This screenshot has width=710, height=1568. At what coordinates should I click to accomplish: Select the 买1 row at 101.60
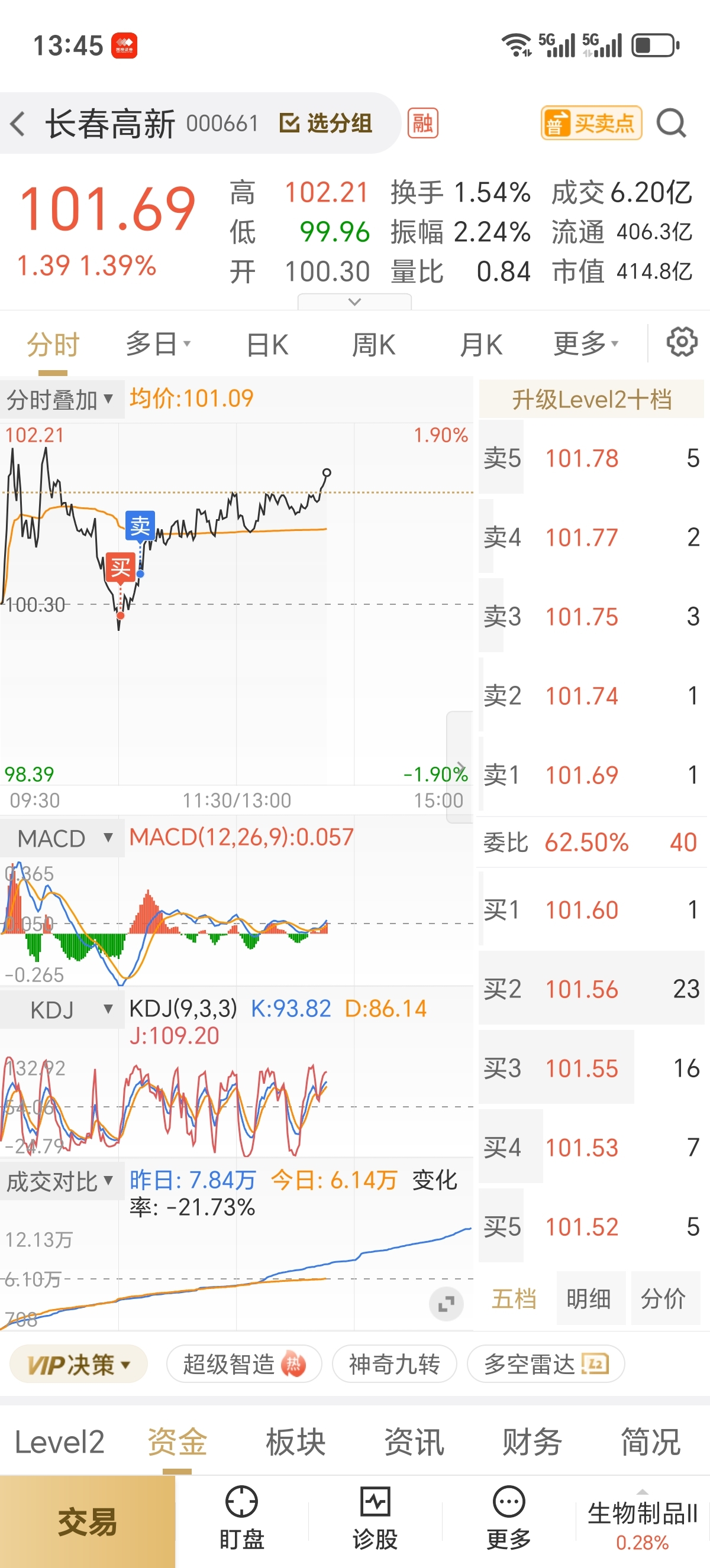(591, 909)
